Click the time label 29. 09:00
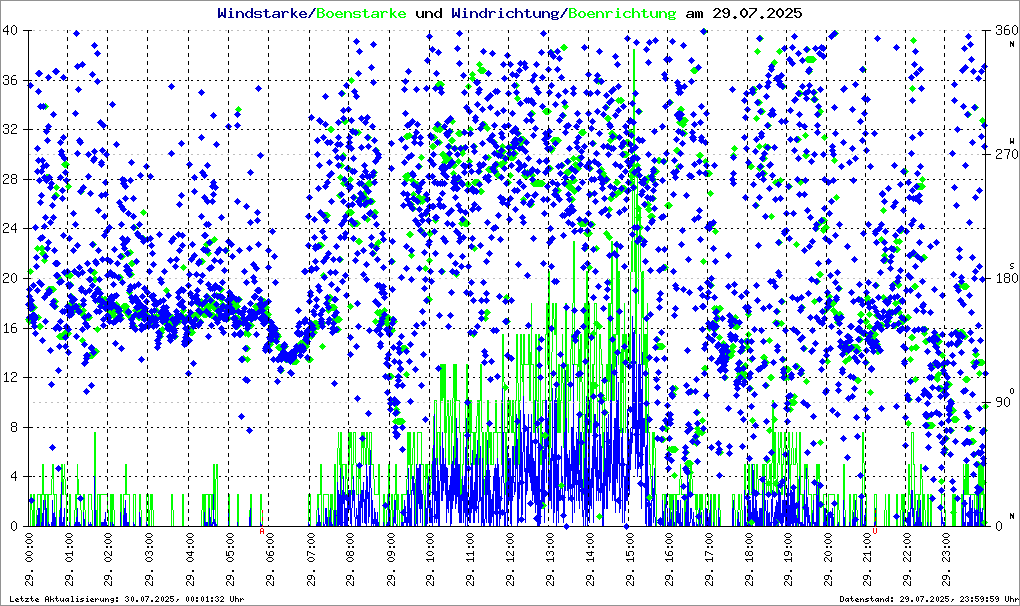Screen dimensions: 1020x606 pos(390,560)
